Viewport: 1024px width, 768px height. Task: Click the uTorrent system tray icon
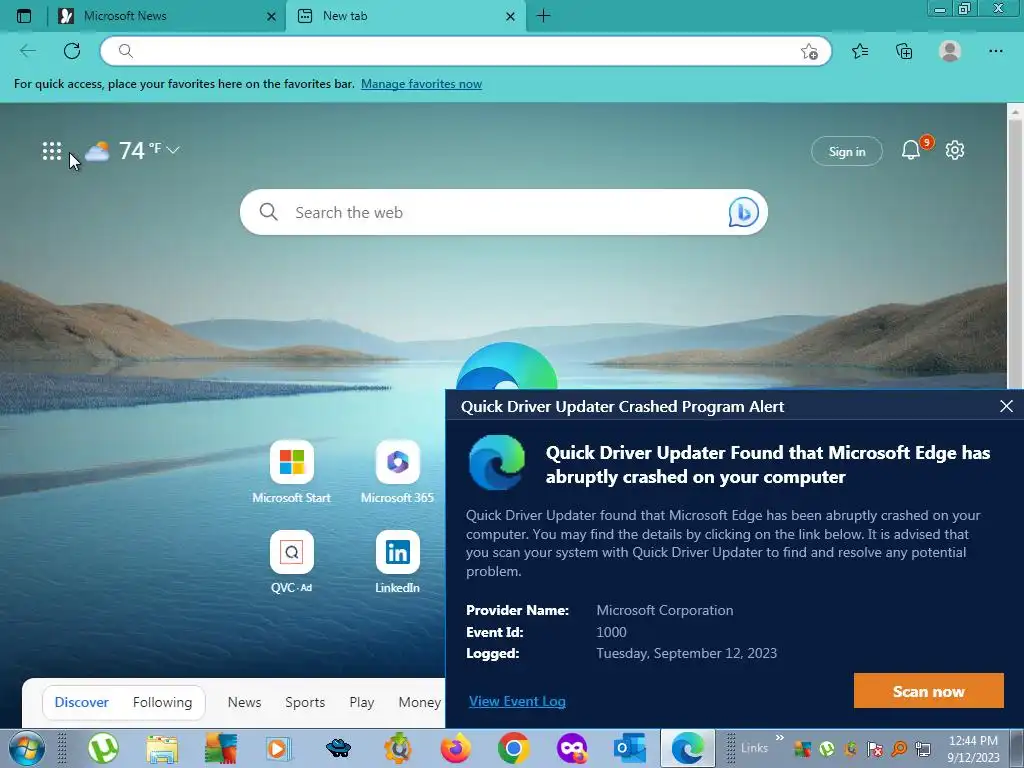tap(827, 749)
